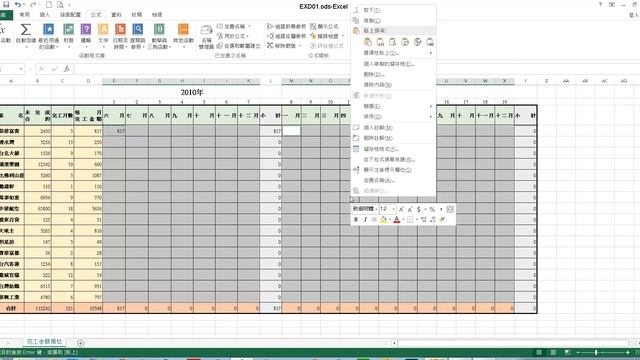The height and width of the screenshot is (360, 640).
Task: Choose Define Name (定義名稱) in context menu
Action: click(x=393, y=180)
